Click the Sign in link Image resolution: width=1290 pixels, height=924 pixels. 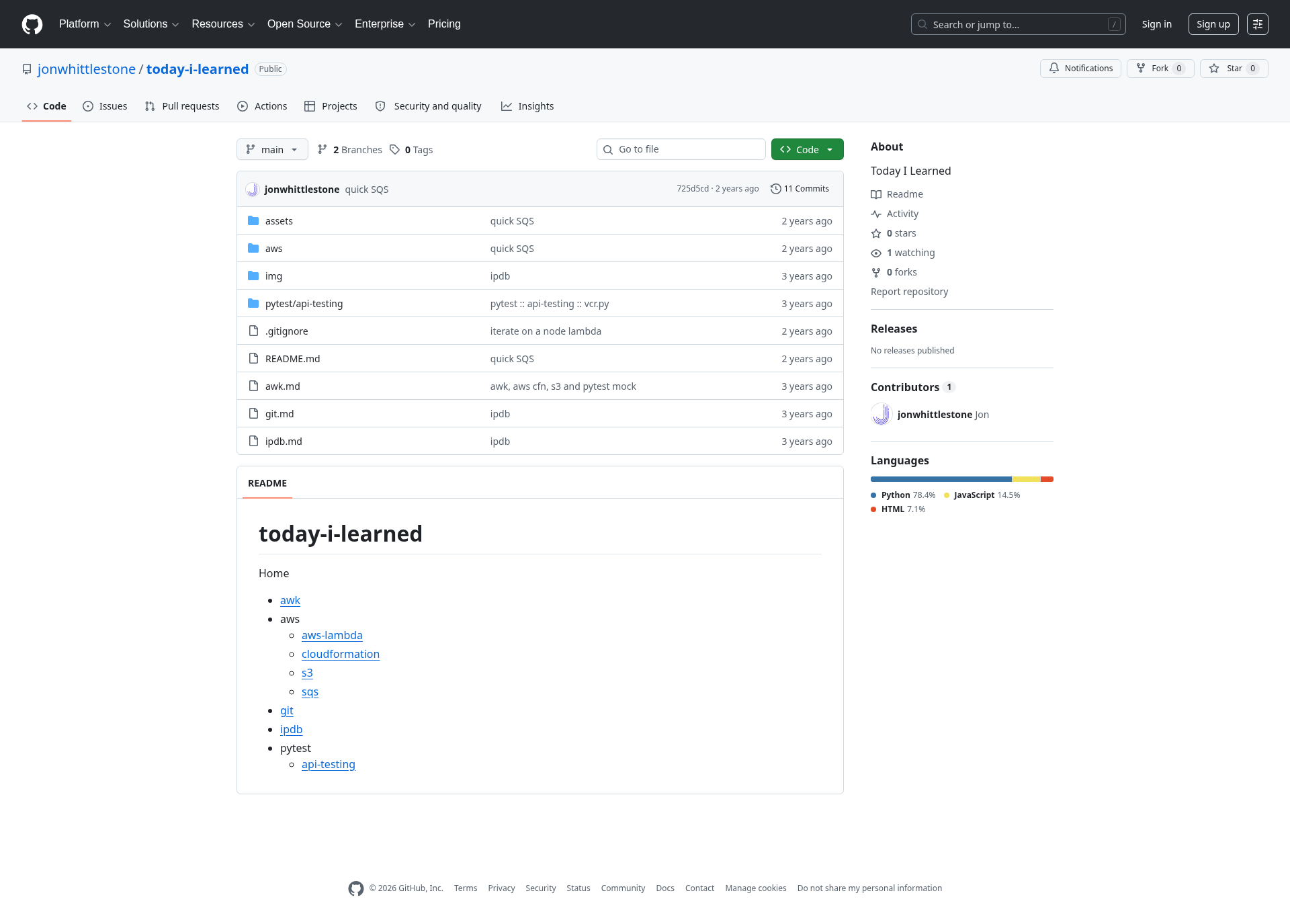click(1157, 24)
